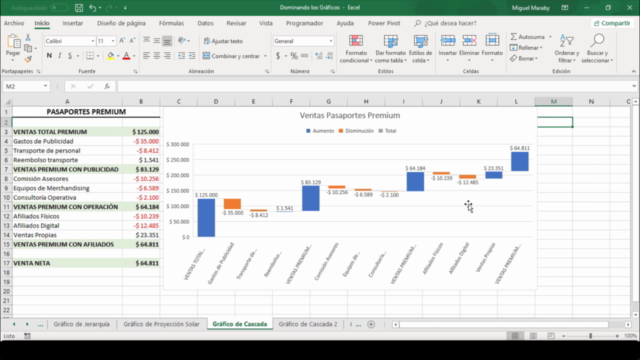Switch to the Fórmulas tab
640x360 pixels.
[x=171, y=23]
